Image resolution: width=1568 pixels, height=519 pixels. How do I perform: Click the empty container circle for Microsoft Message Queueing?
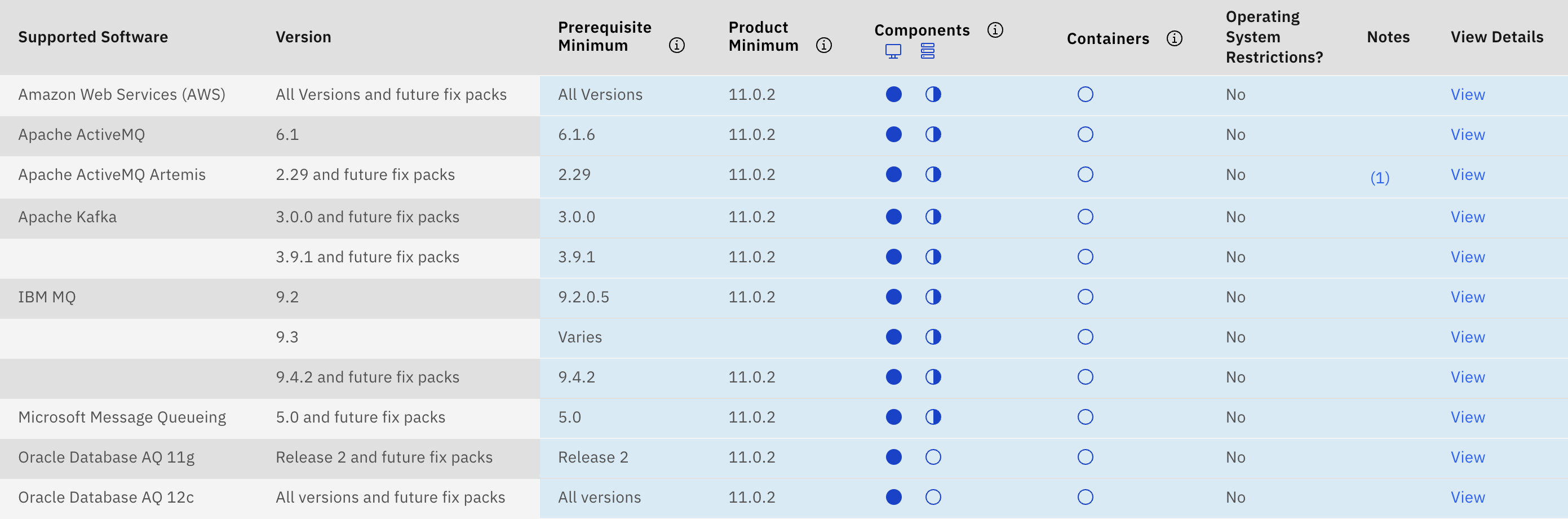pyautogui.click(x=1085, y=417)
